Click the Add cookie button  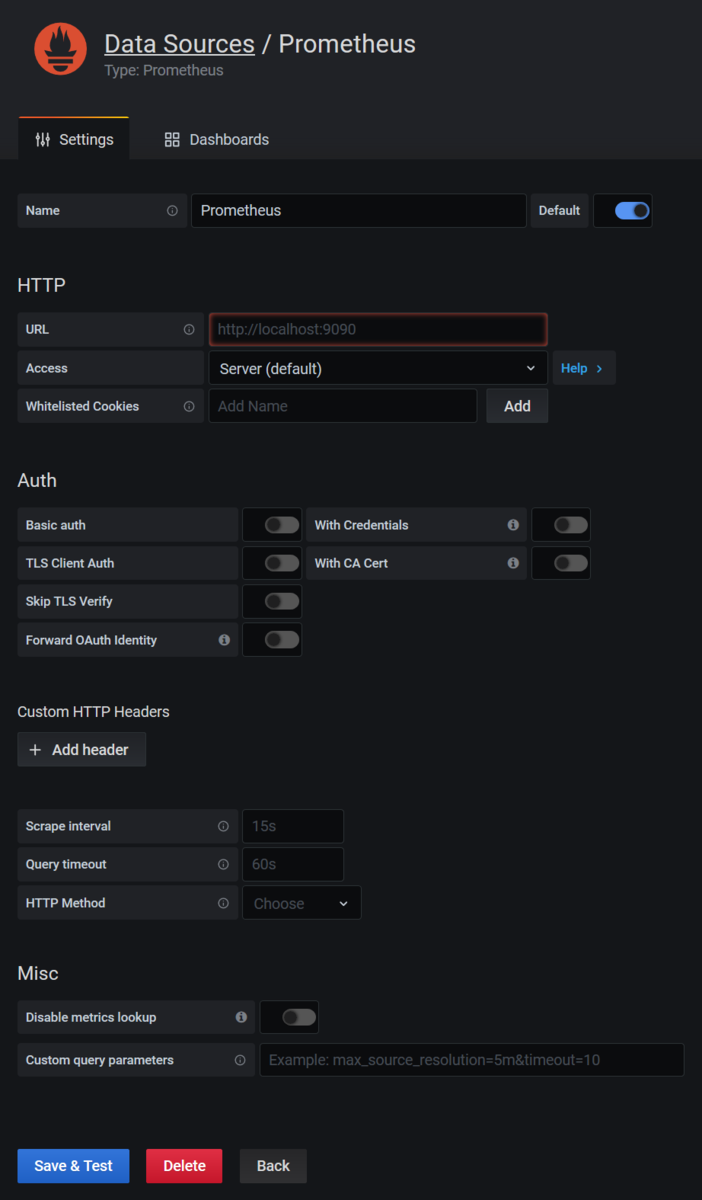pos(517,406)
